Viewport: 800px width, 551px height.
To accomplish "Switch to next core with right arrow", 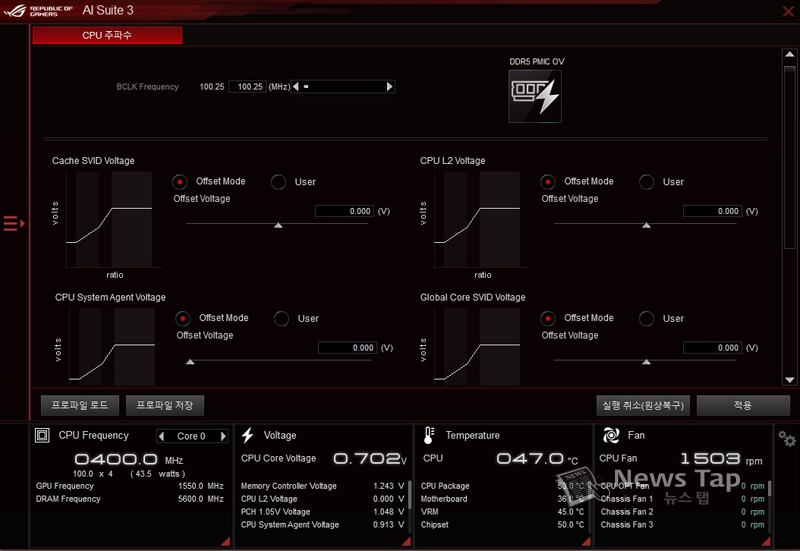I will [x=223, y=436].
